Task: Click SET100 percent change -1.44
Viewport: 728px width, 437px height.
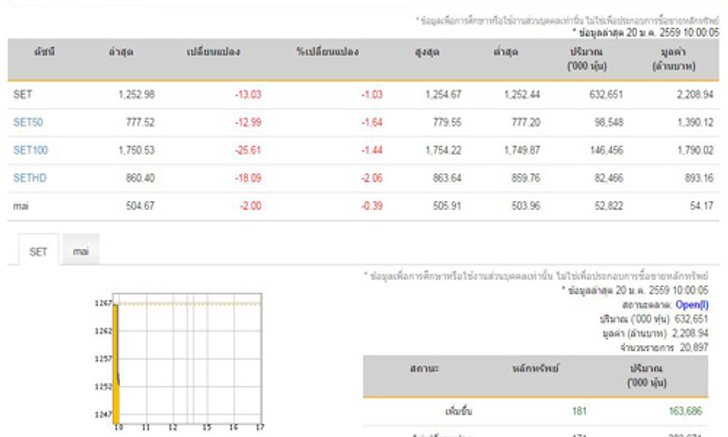Action: click(372, 150)
